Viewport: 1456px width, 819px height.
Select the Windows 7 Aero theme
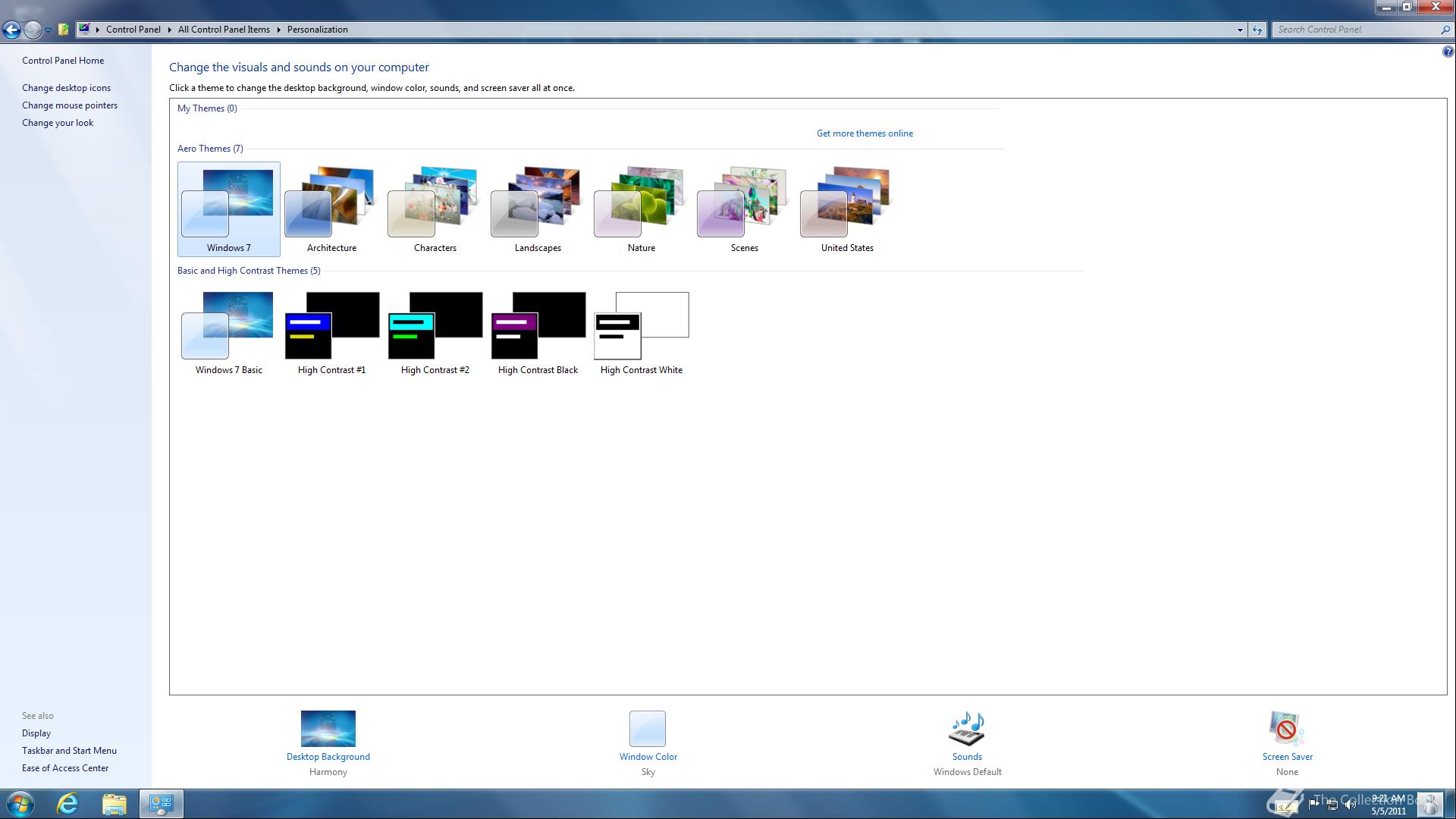(x=228, y=209)
